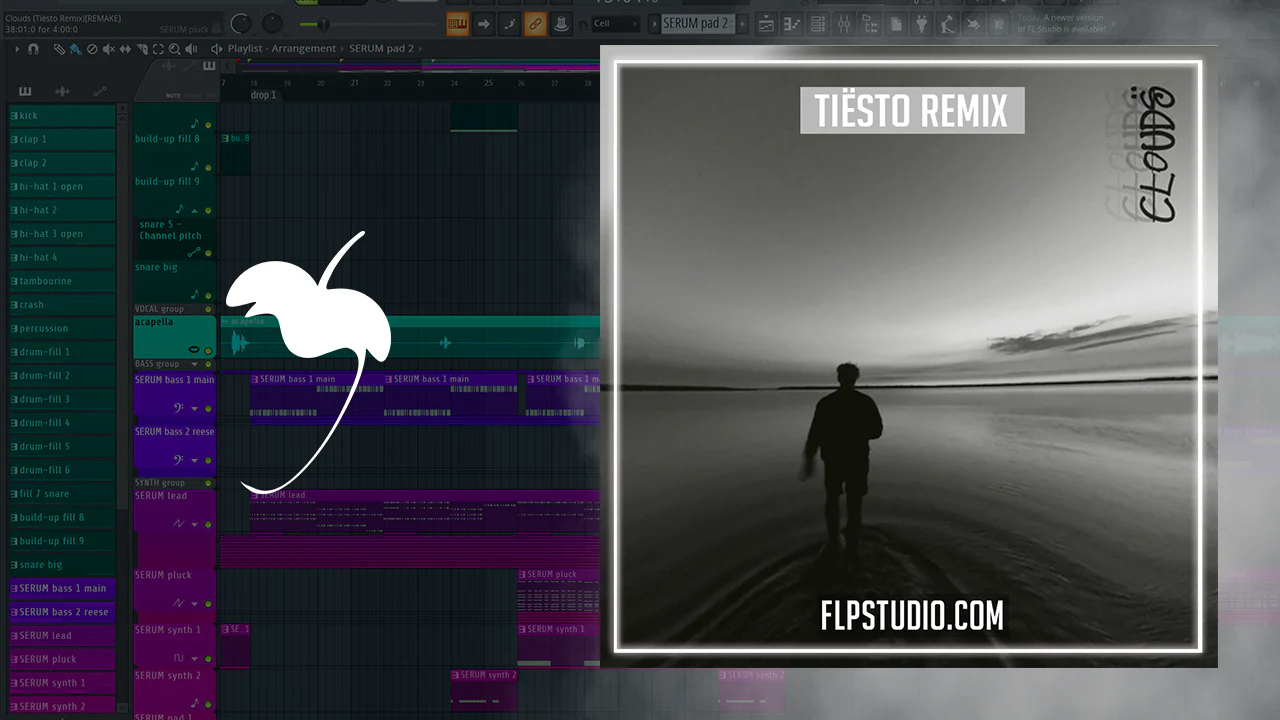1280x720 pixels.
Task: Mute the SERUM lead track
Action: [x=208, y=523]
